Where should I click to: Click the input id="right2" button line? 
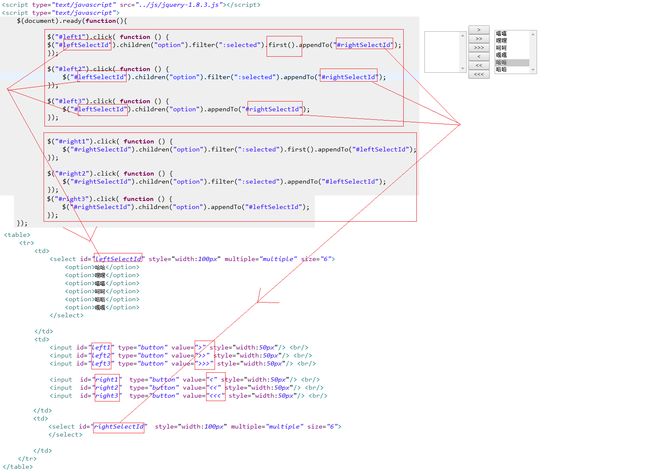tap(187, 388)
